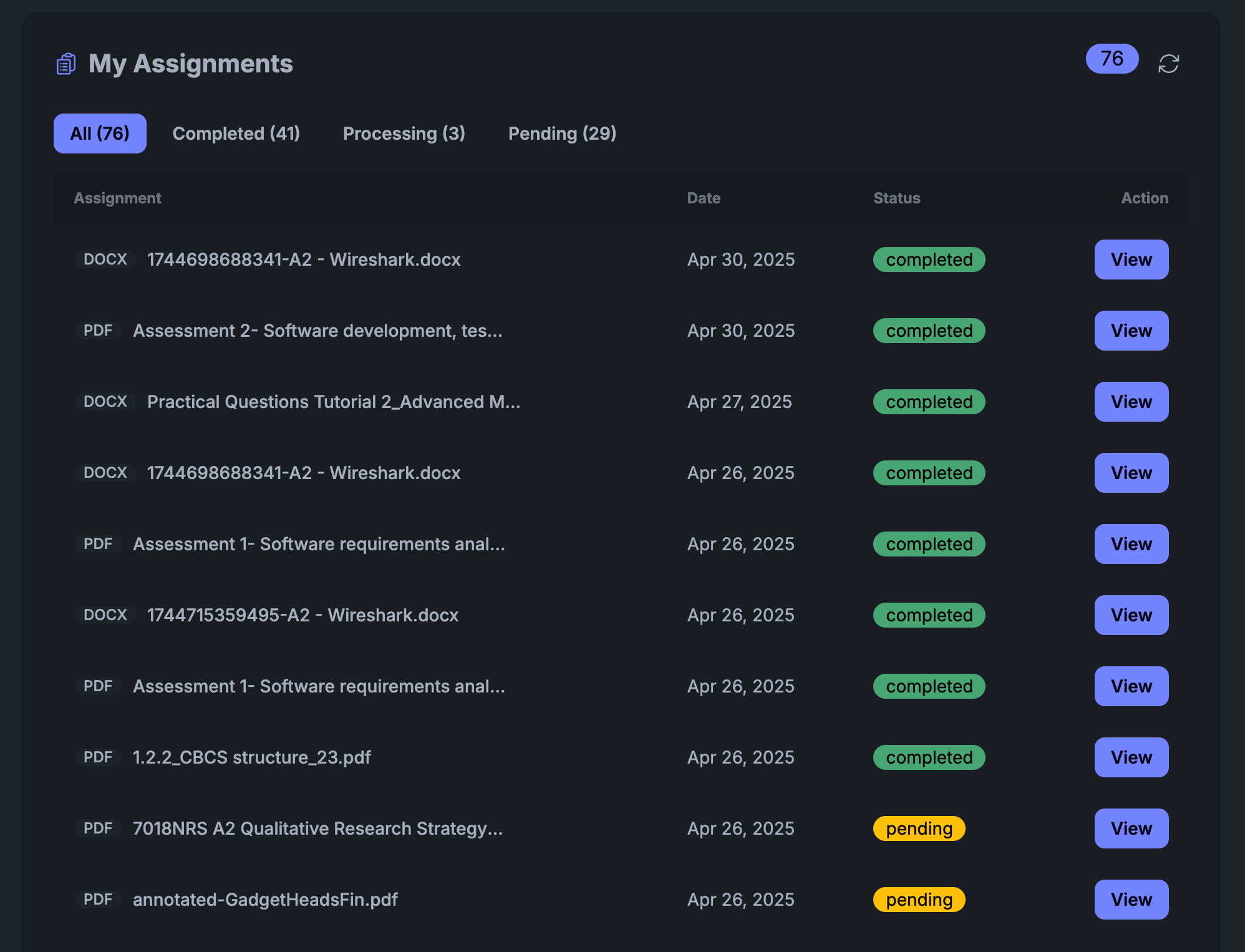Click the refresh assignments icon
The width and height of the screenshot is (1245, 952).
(1168, 64)
